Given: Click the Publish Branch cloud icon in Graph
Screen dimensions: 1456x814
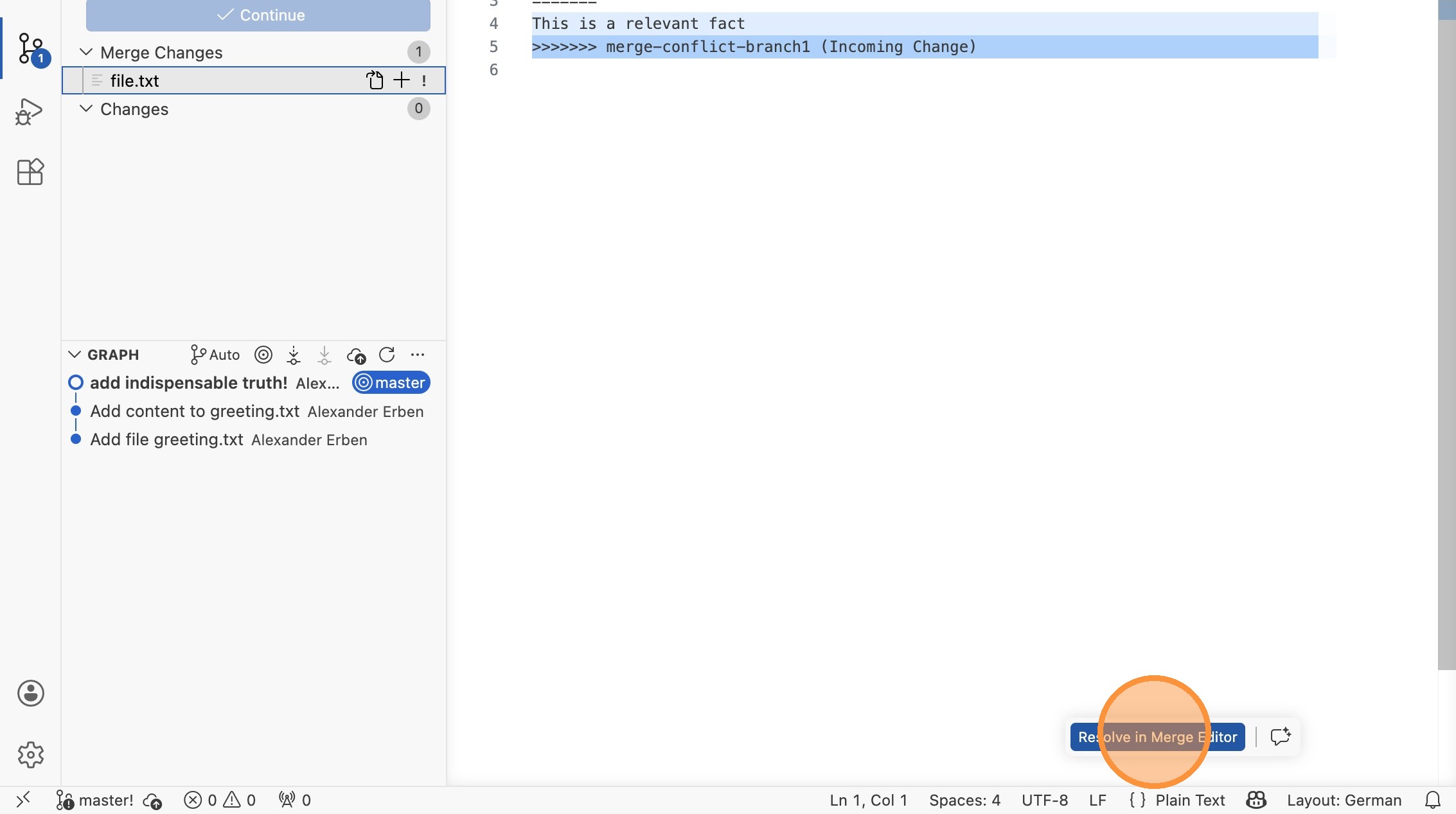Looking at the screenshot, I should [356, 355].
